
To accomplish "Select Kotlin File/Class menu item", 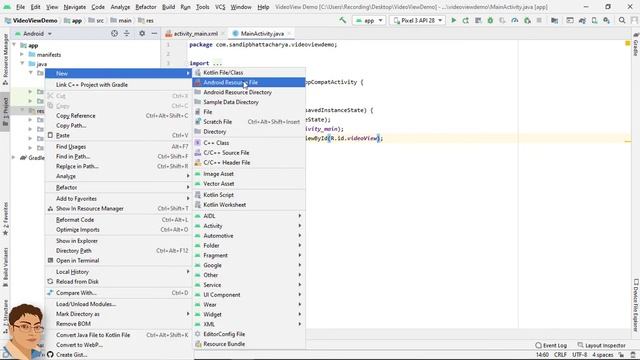I will pos(249,73).
